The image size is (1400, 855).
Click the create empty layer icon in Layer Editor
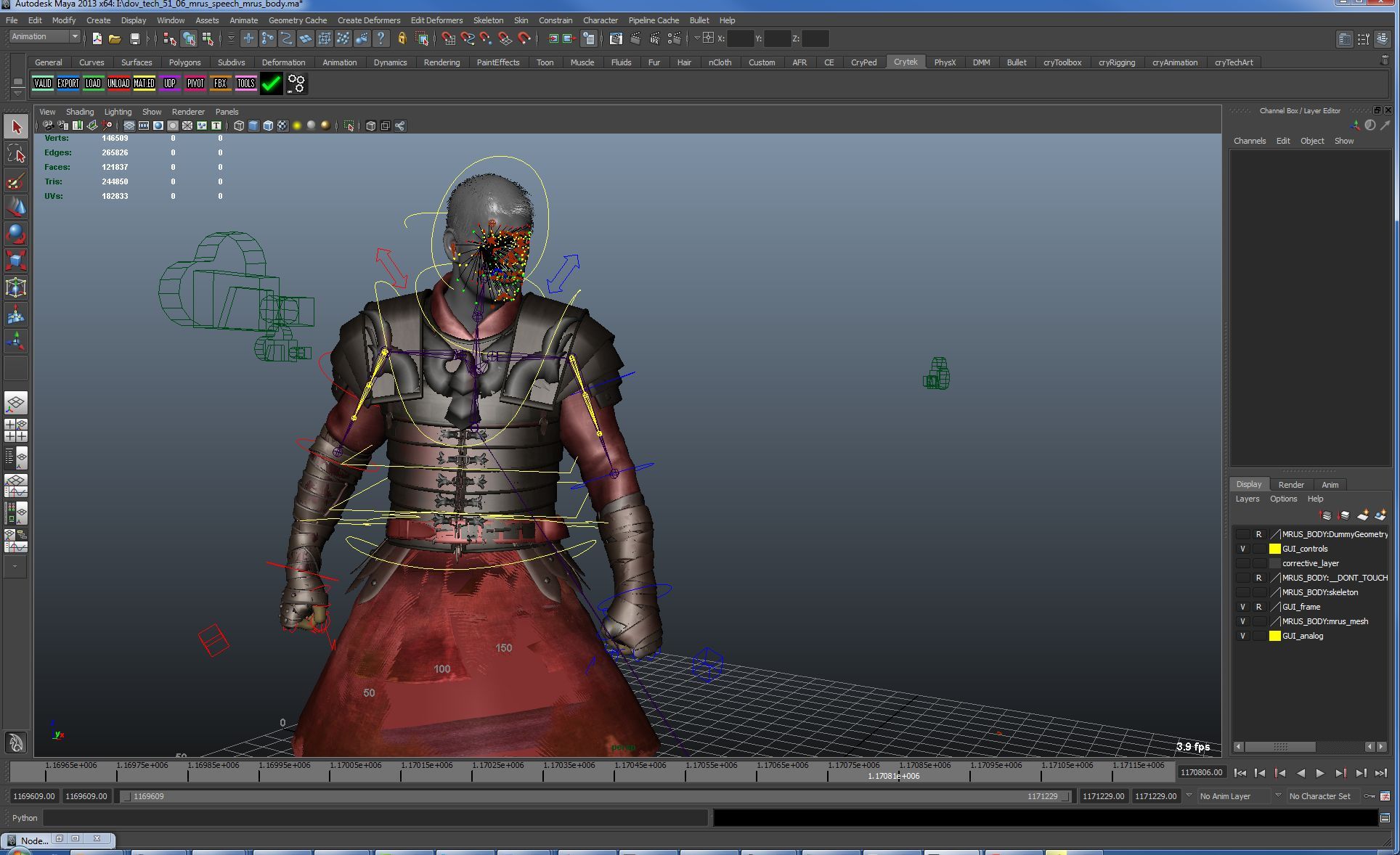[x=1362, y=515]
